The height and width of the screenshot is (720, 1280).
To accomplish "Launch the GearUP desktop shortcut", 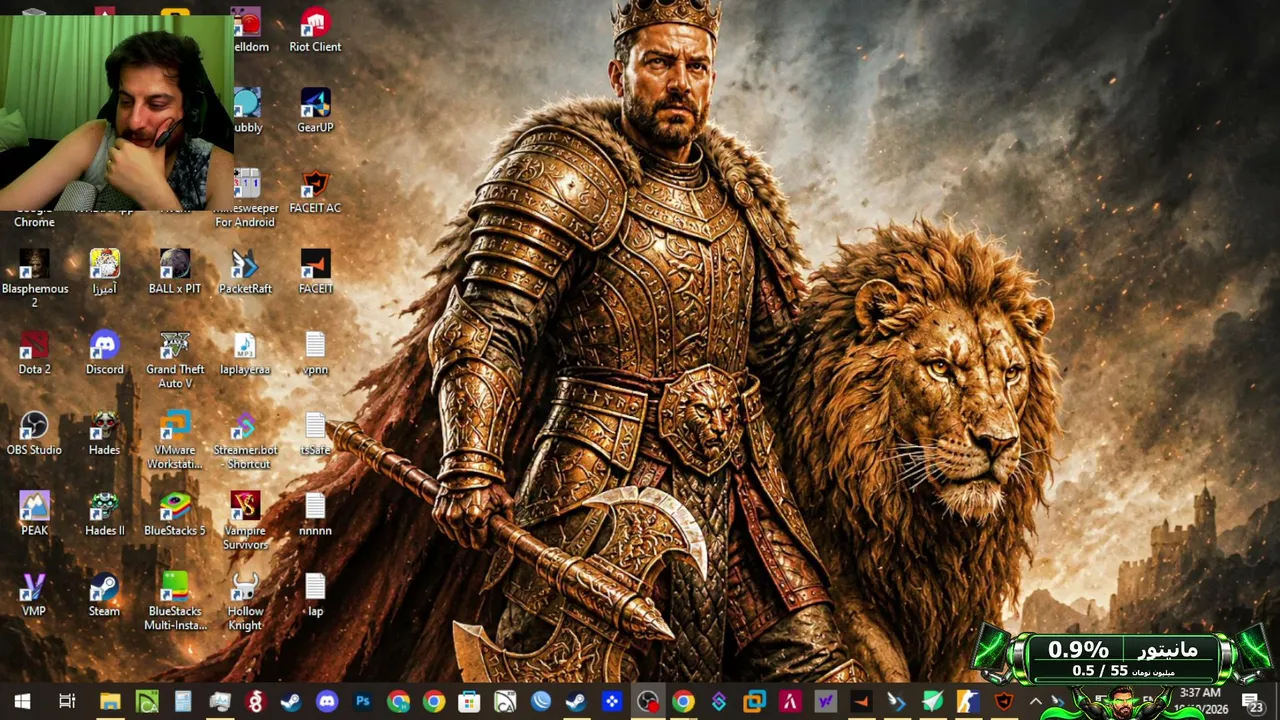I will coord(315,111).
